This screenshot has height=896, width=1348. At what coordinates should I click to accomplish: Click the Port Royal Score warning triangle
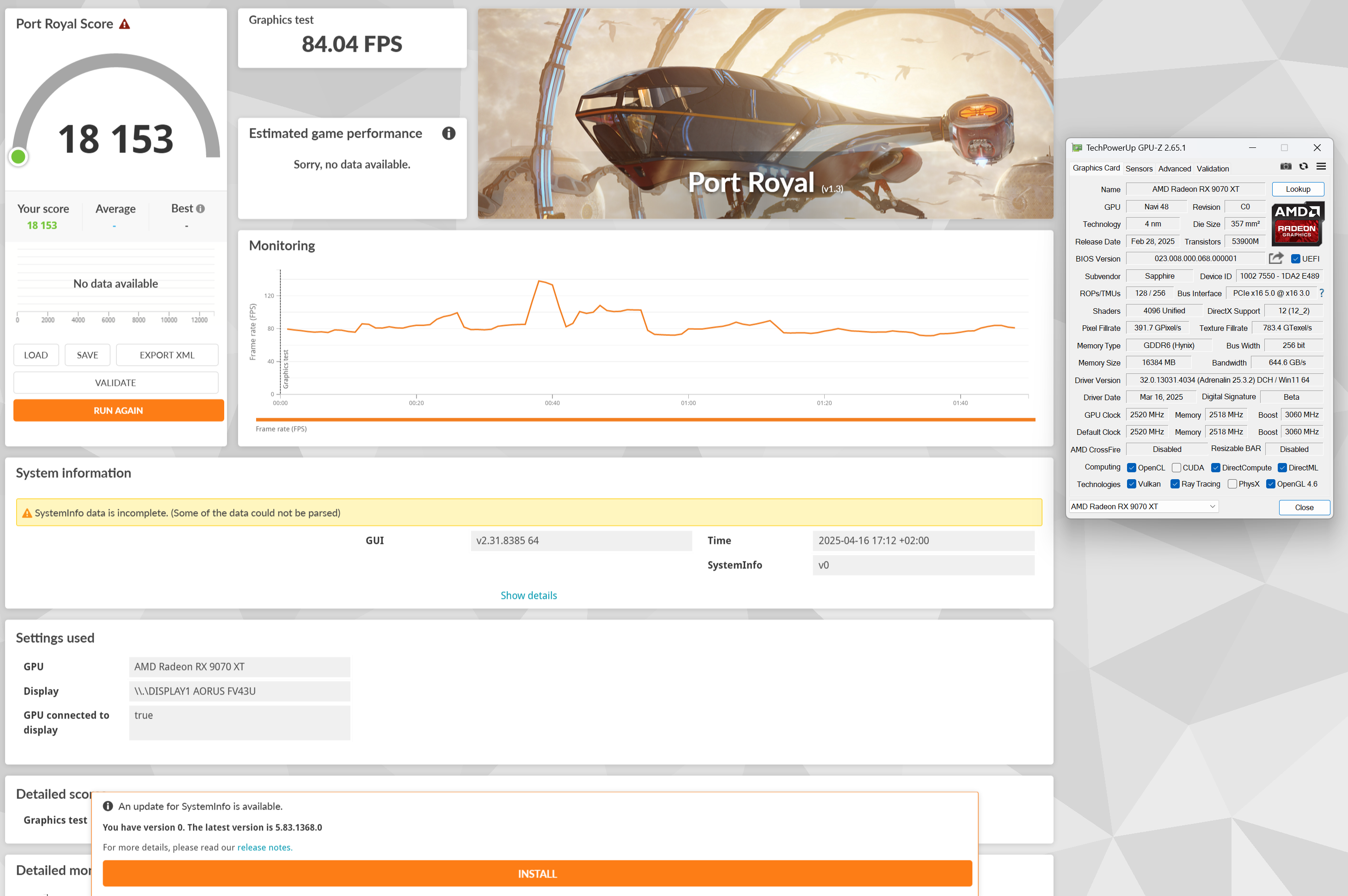coord(125,24)
